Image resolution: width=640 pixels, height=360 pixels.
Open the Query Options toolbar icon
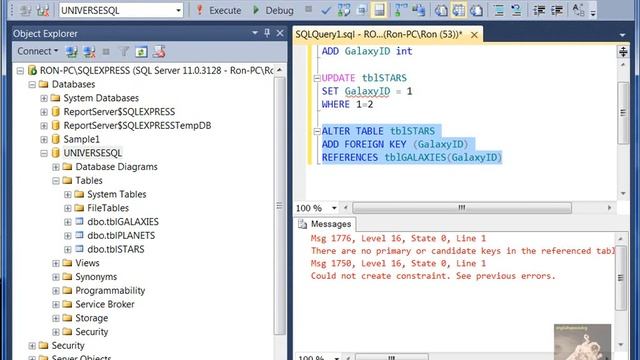(x=361, y=10)
